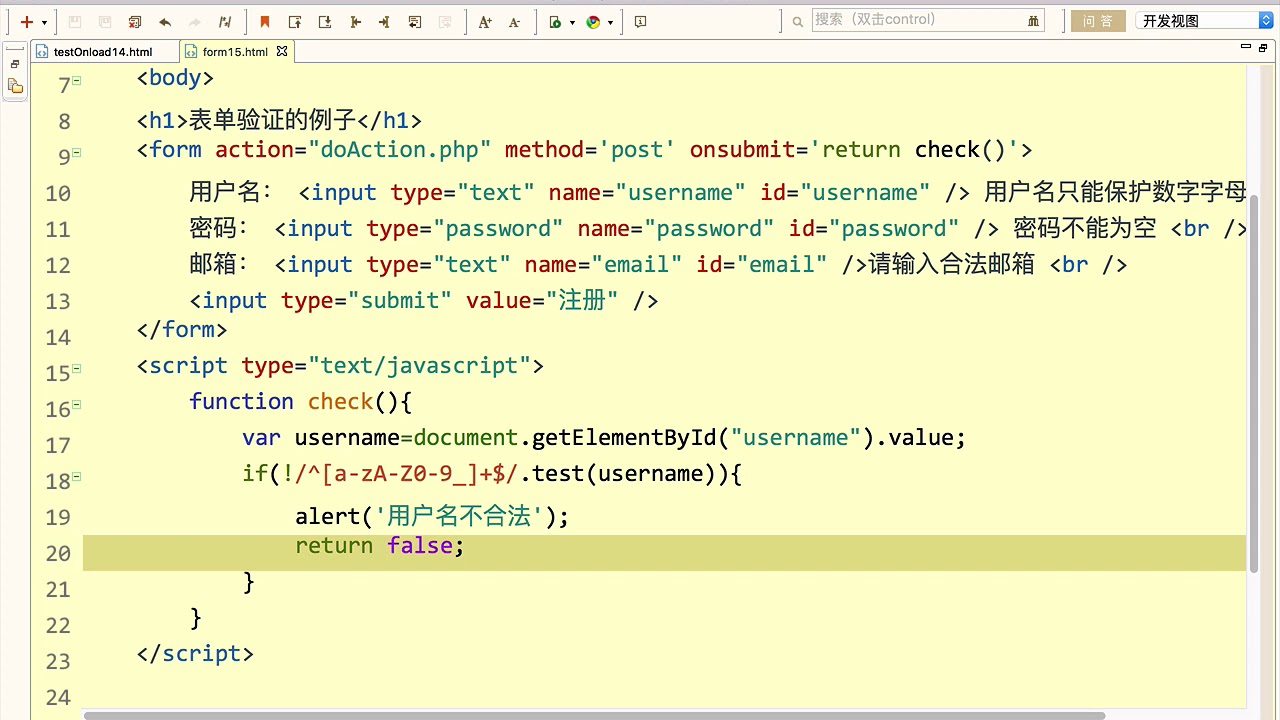Viewport: 1280px width, 720px height.
Task: Click the restore view icon in left sidebar
Action: [15, 64]
